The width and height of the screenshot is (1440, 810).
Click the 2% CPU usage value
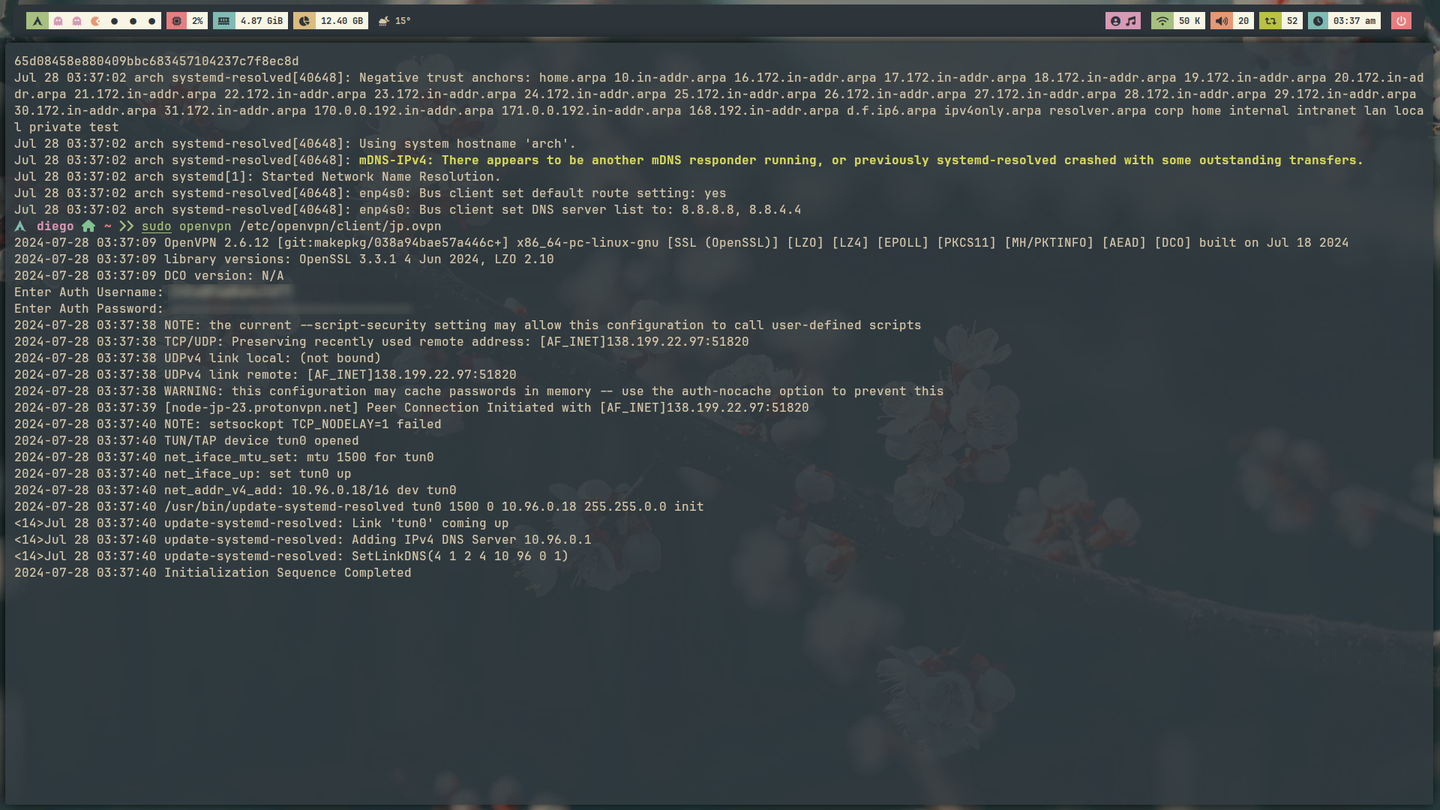pos(197,21)
